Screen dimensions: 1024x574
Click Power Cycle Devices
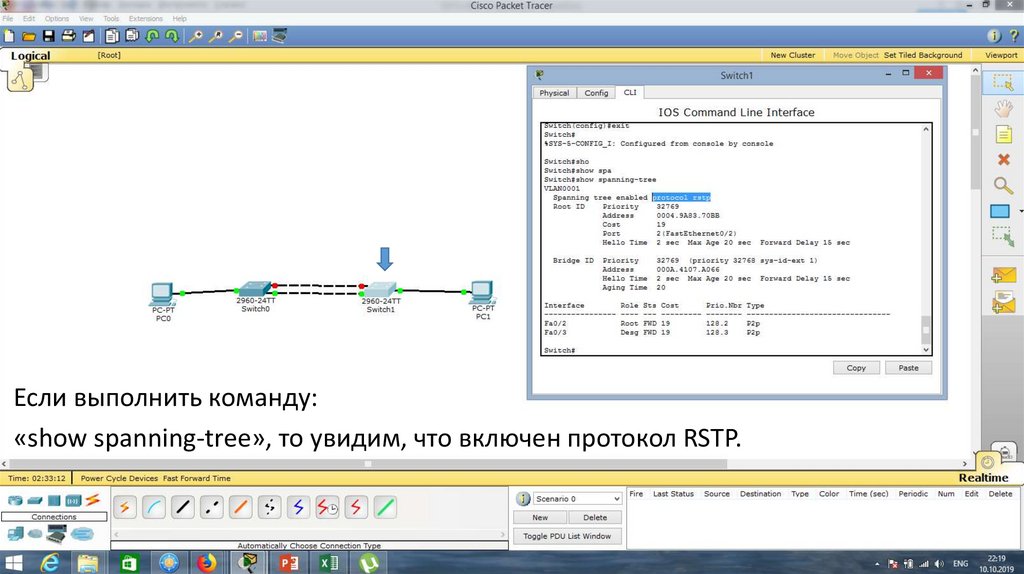click(119, 478)
